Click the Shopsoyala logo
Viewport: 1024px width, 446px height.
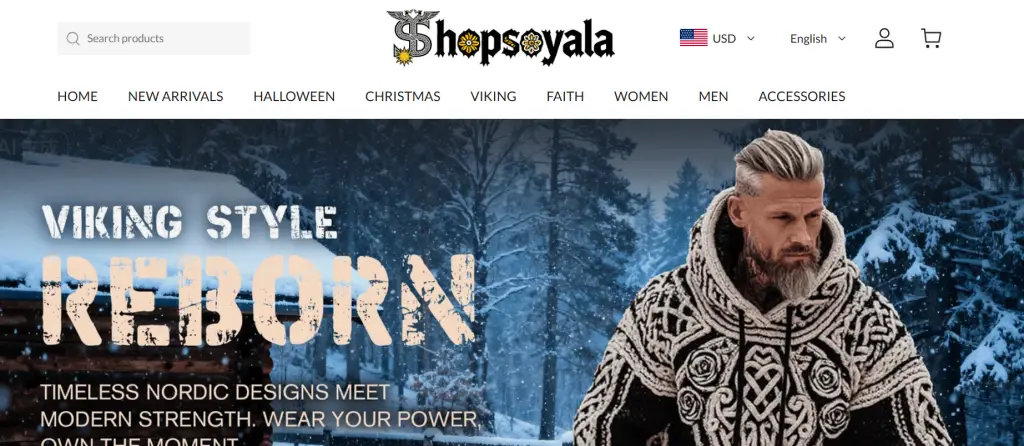tap(500, 38)
